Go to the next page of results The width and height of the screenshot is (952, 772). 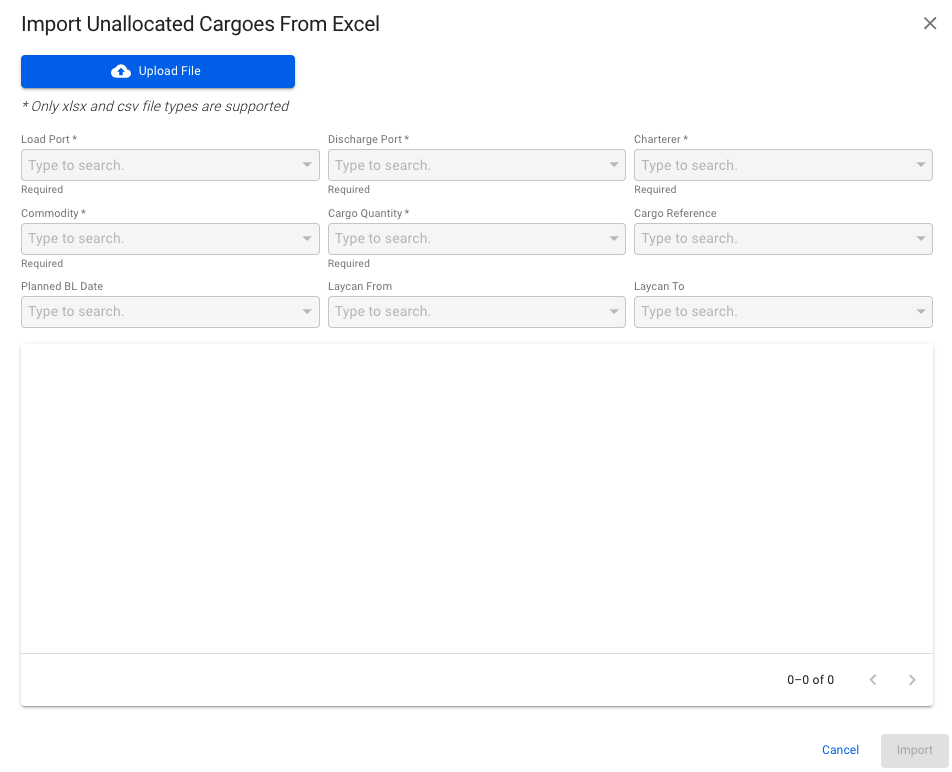(x=912, y=680)
